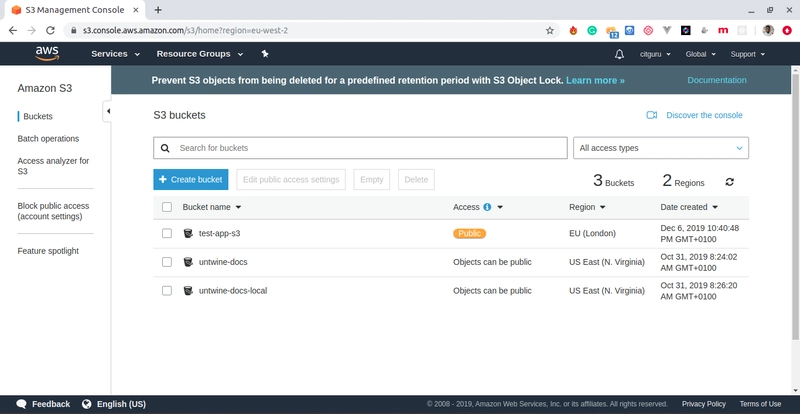The height and width of the screenshot is (414, 800).
Task: Click in the Search for buckets field
Action: pyautogui.click(x=360, y=148)
